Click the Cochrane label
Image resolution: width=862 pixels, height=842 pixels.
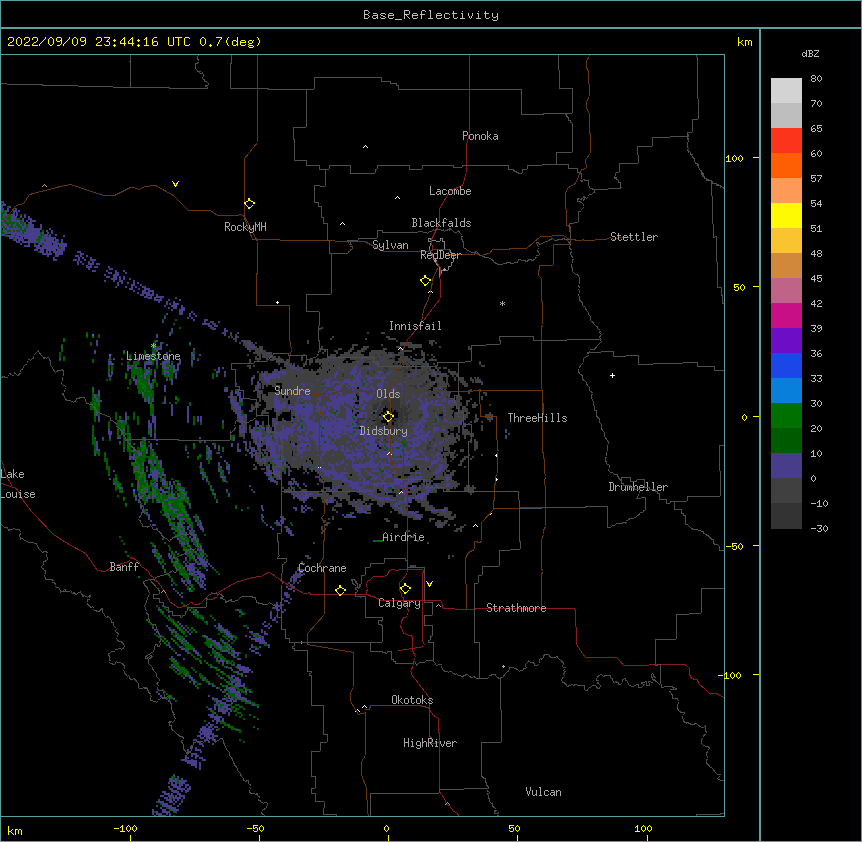[x=322, y=568]
